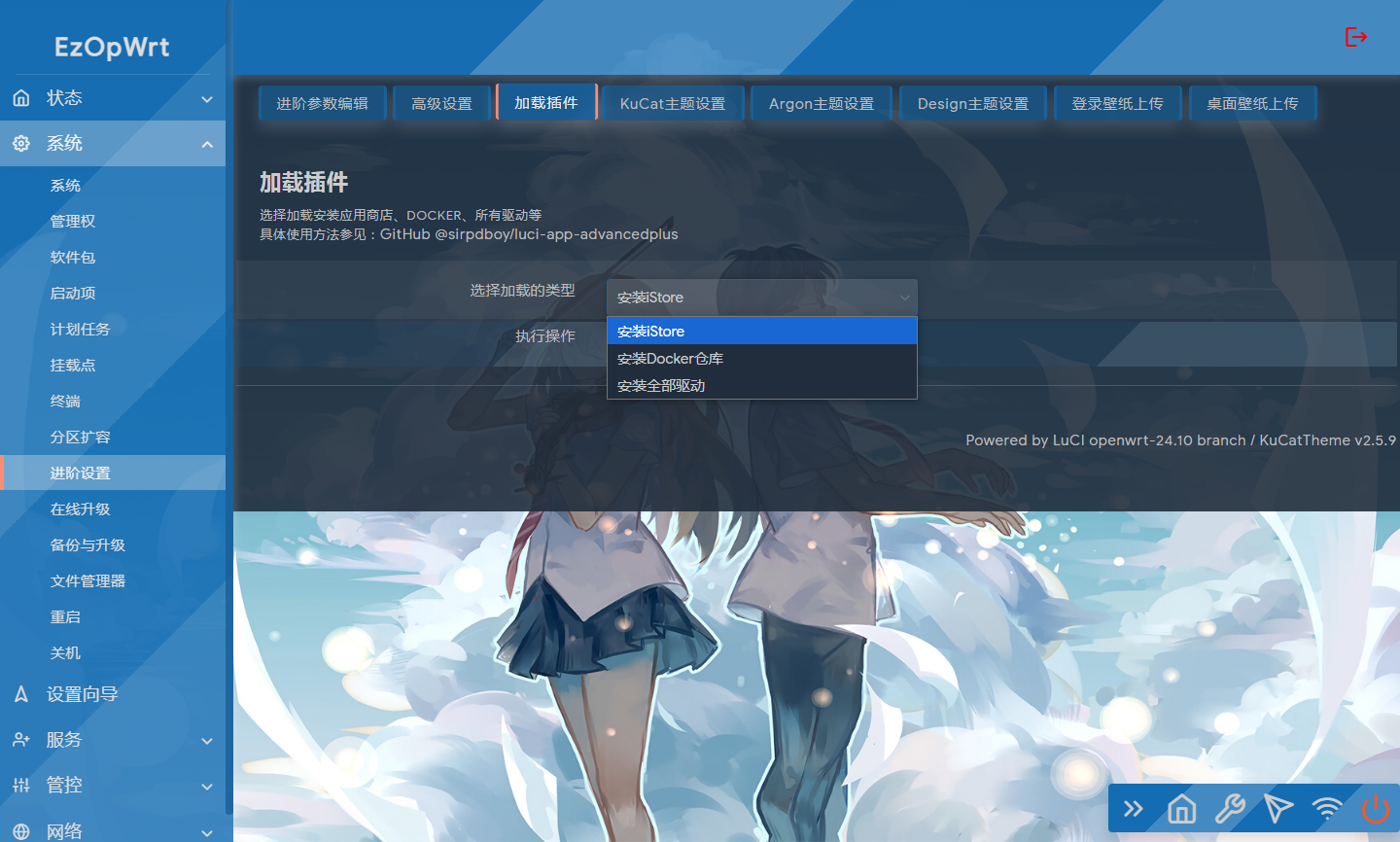Click the 设置向导 icon in sidebar

point(21,694)
